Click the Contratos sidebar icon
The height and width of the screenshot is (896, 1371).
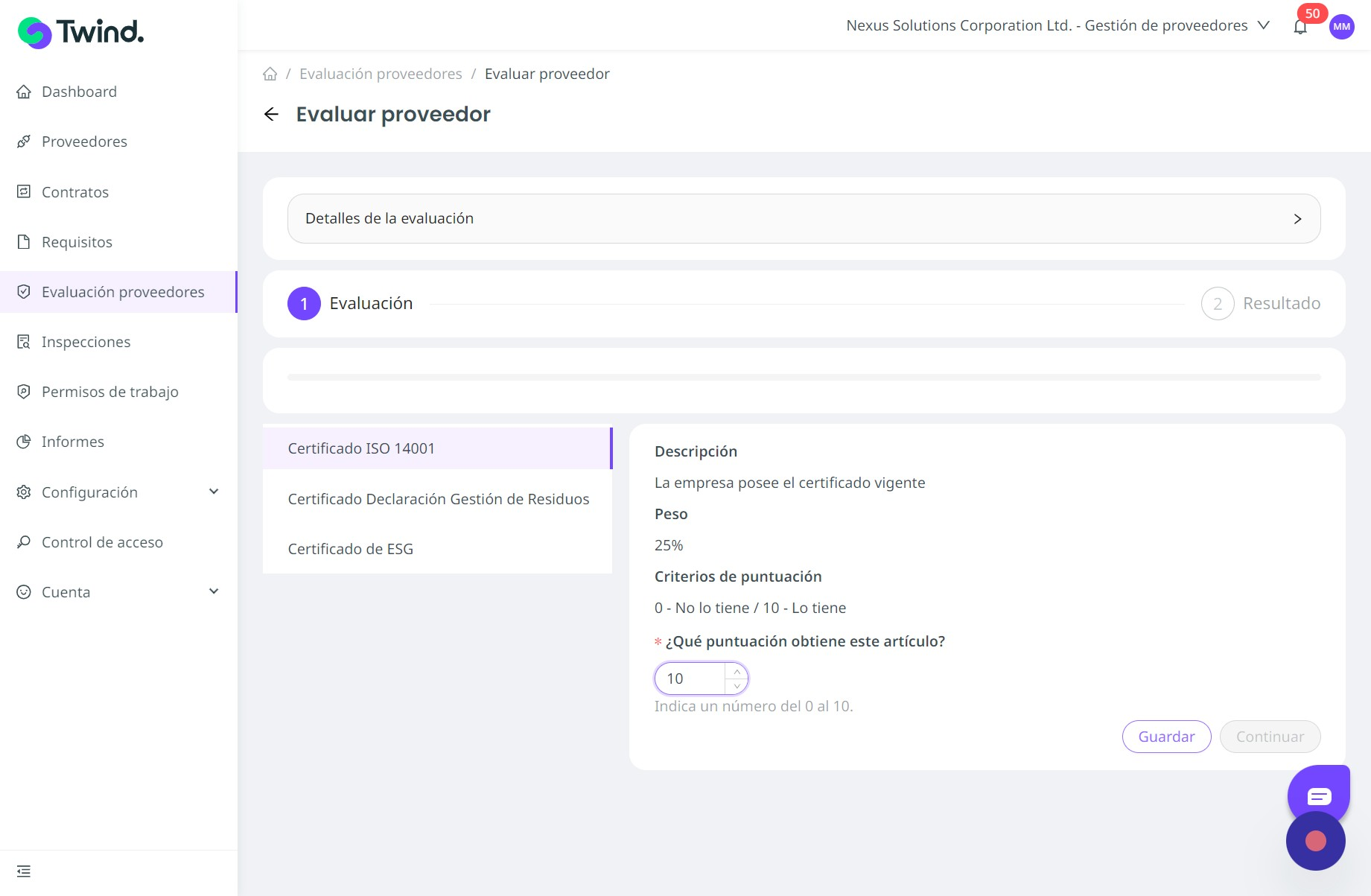coord(24,191)
